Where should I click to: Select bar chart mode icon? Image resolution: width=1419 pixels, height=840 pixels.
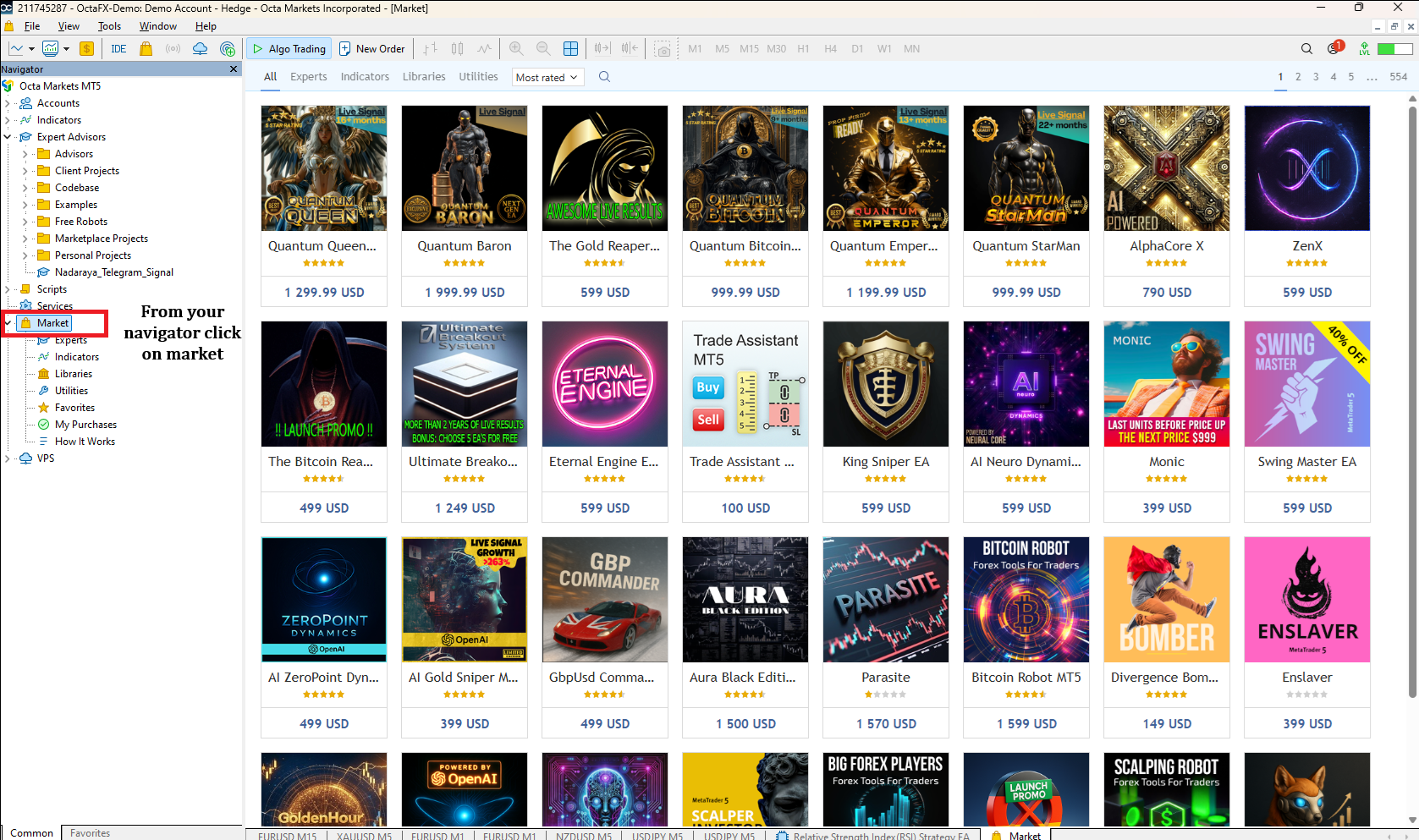pyautogui.click(x=431, y=48)
